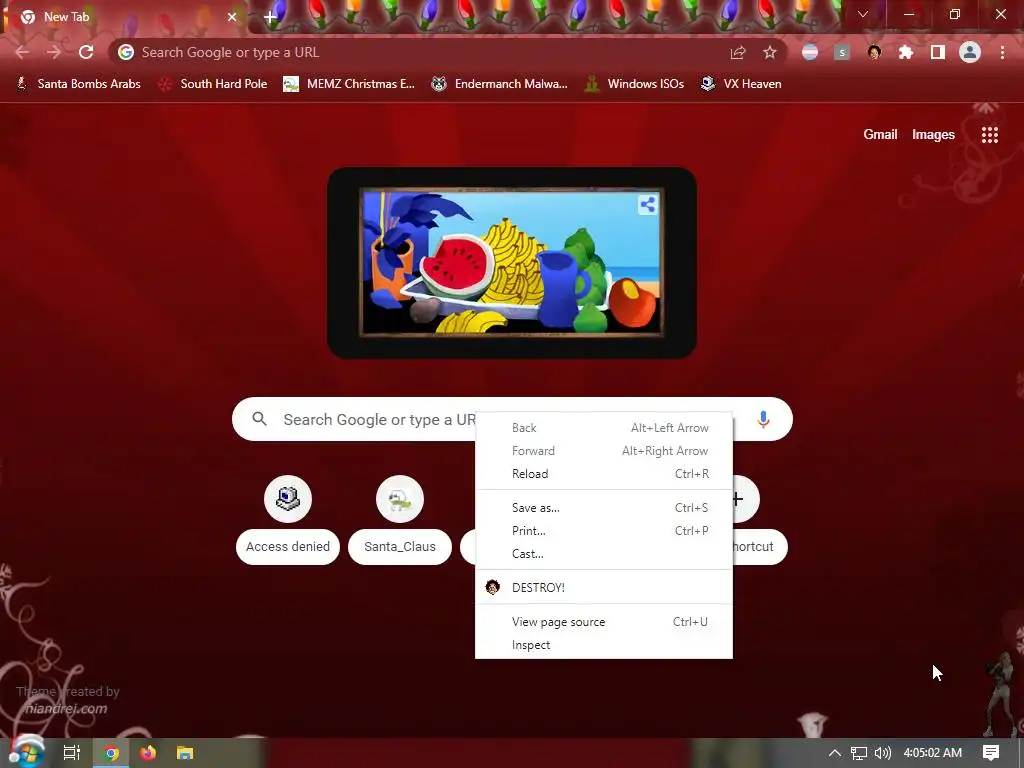This screenshot has height=768, width=1024.
Task: Click the taskbar clock
Action: [x=933, y=753]
